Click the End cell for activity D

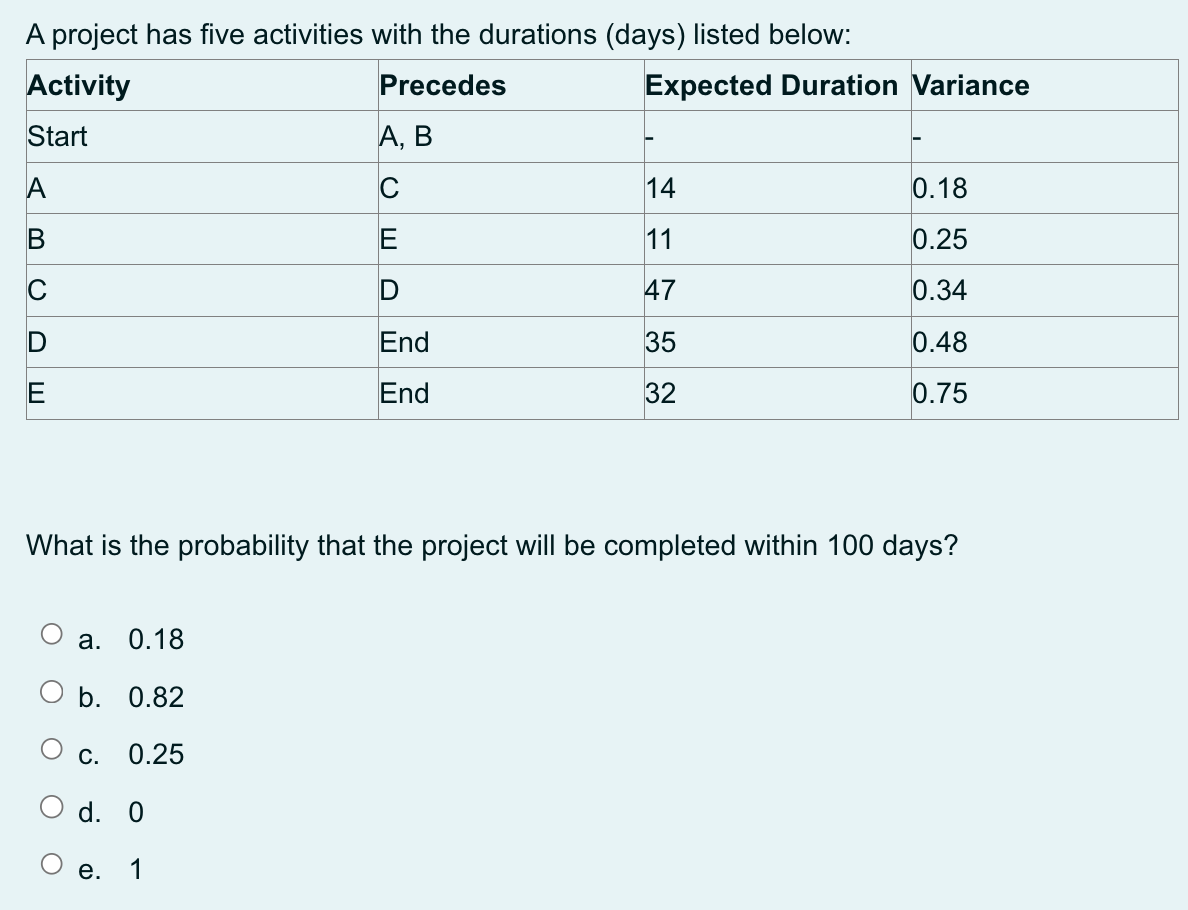404,341
